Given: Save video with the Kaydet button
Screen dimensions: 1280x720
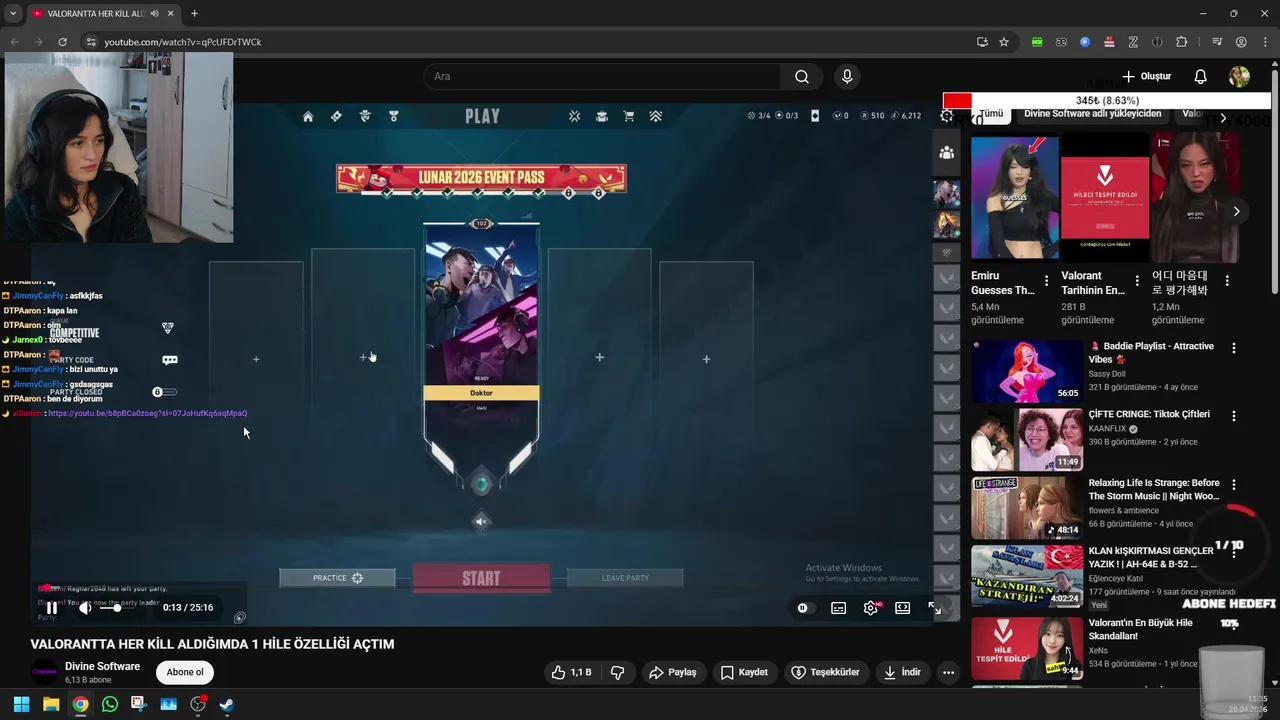Looking at the screenshot, I should 744,673.
